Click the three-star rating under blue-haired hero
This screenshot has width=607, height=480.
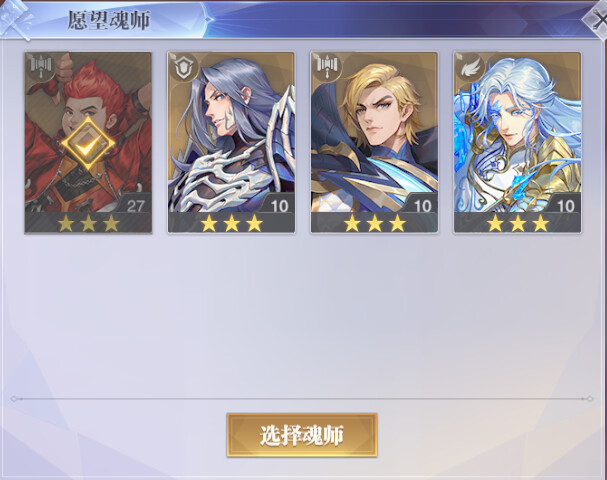click(x=518, y=223)
